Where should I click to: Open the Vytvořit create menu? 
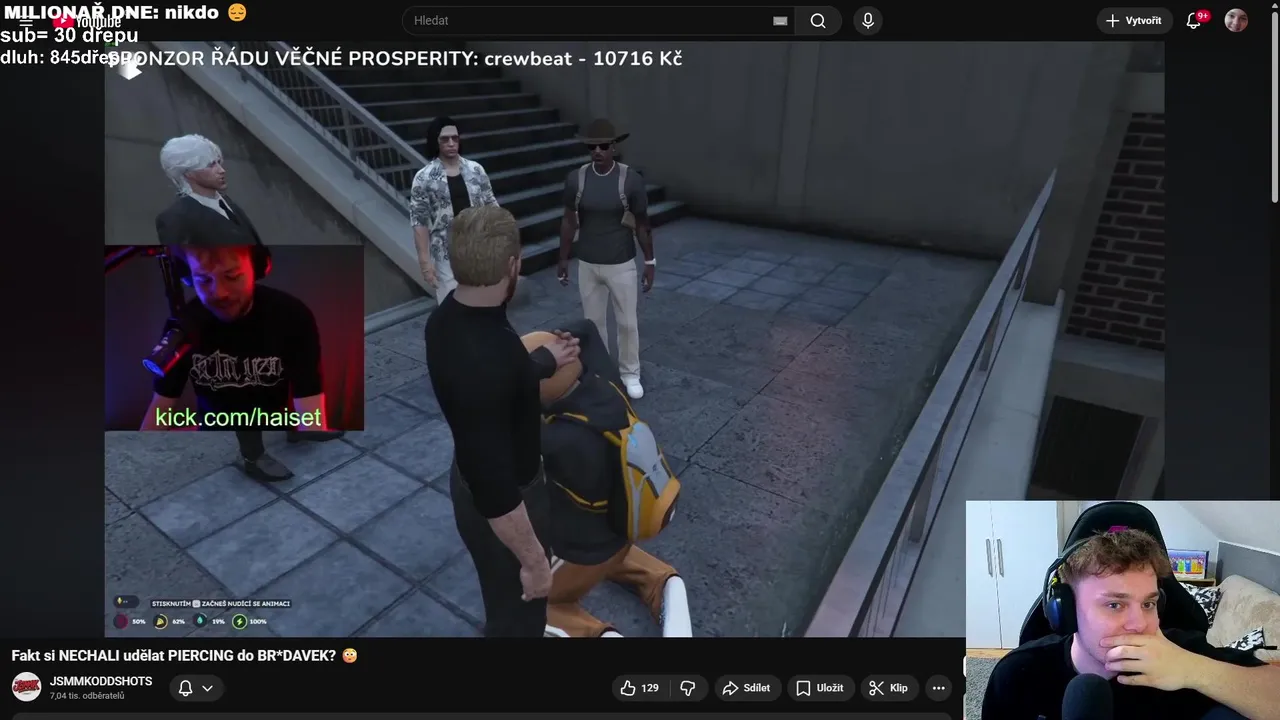tap(1134, 21)
